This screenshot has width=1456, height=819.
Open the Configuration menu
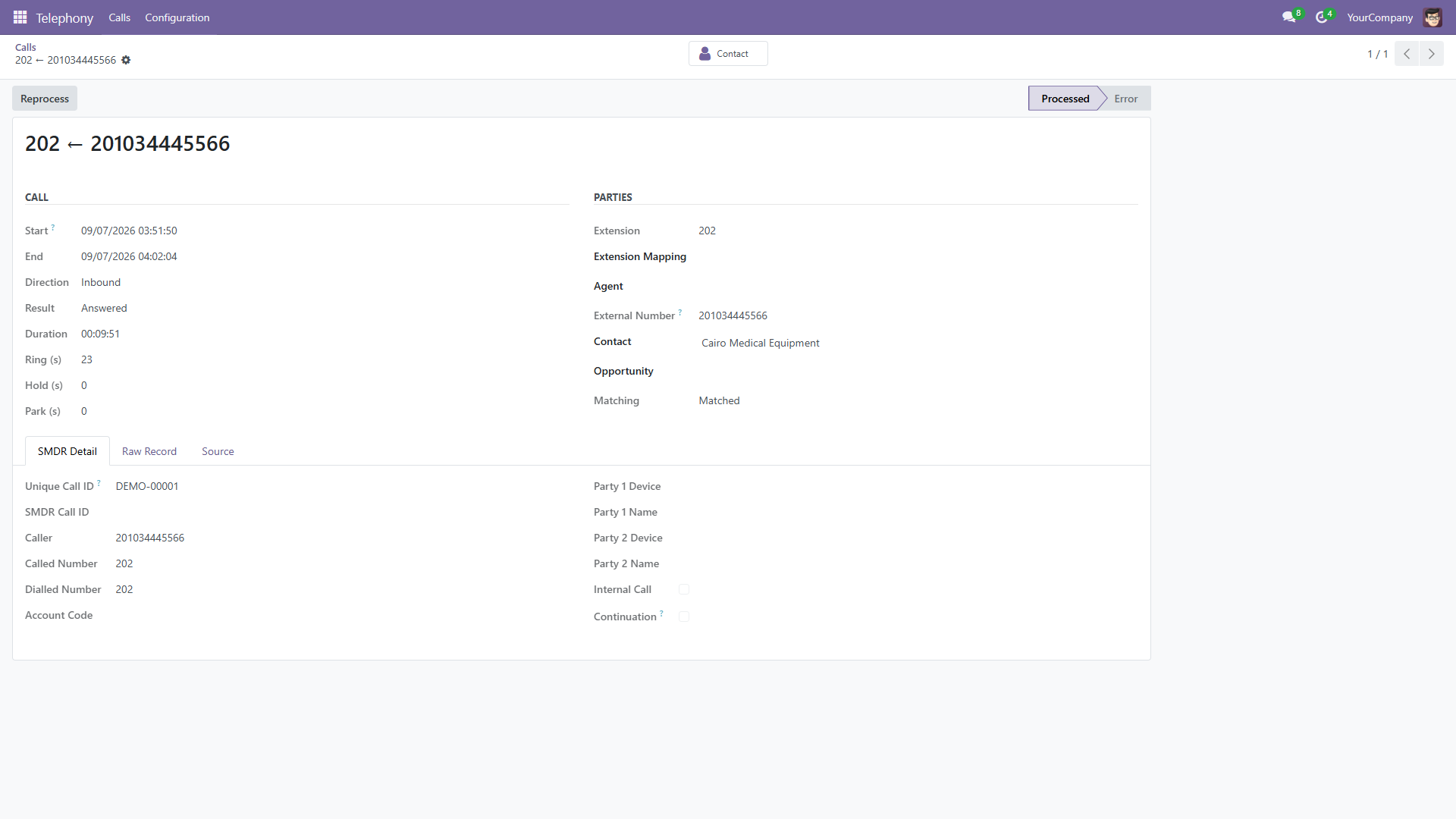pyautogui.click(x=177, y=17)
